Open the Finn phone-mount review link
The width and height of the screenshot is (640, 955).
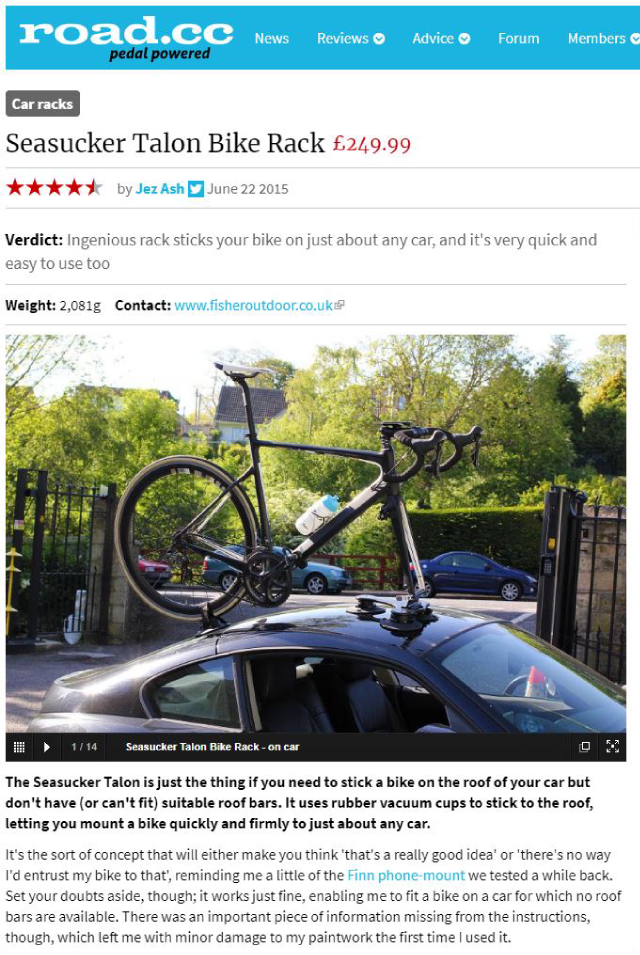[406, 875]
